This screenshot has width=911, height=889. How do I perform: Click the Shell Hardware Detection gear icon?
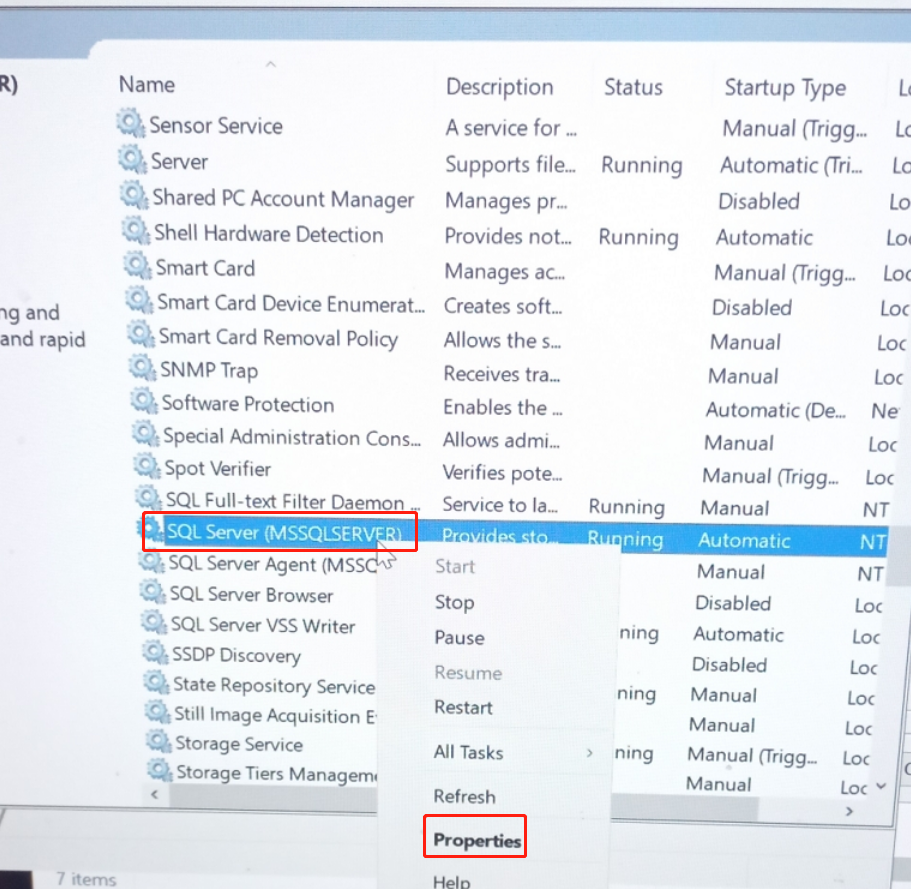pyautogui.click(x=136, y=231)
